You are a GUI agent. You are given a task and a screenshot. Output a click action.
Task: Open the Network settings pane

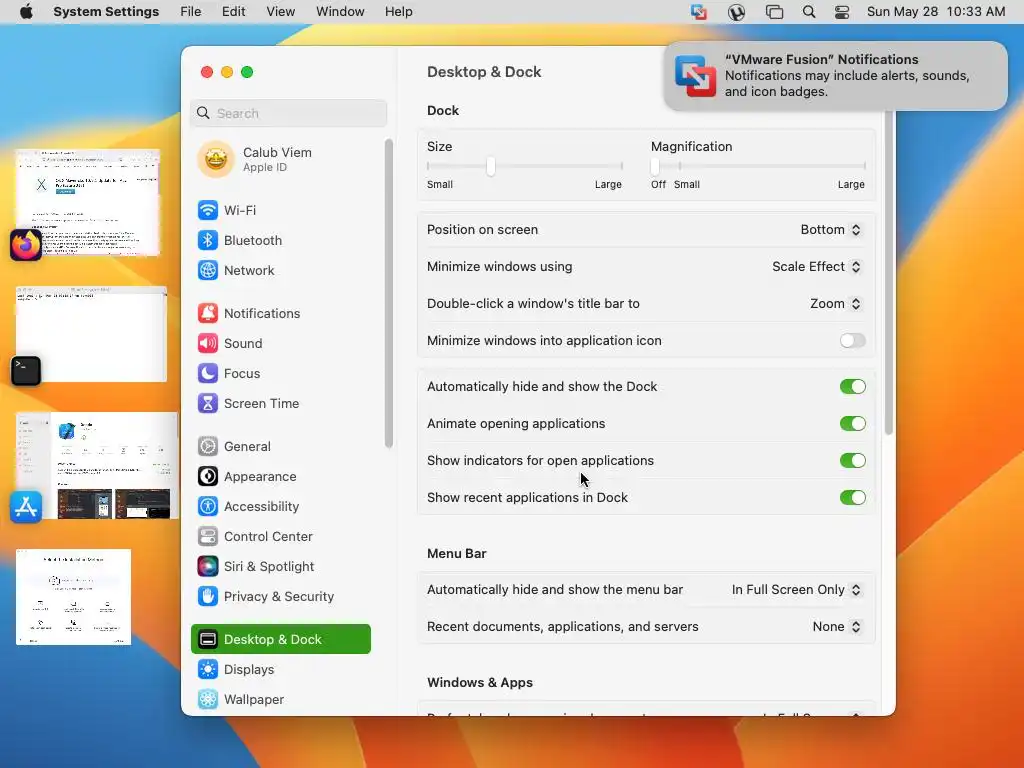coord(281,270)
